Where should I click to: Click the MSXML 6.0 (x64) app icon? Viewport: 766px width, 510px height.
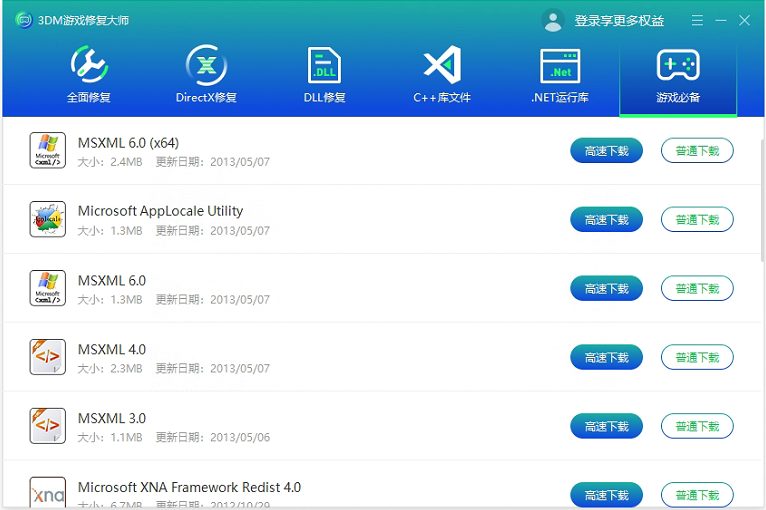(x=47, y=150)
